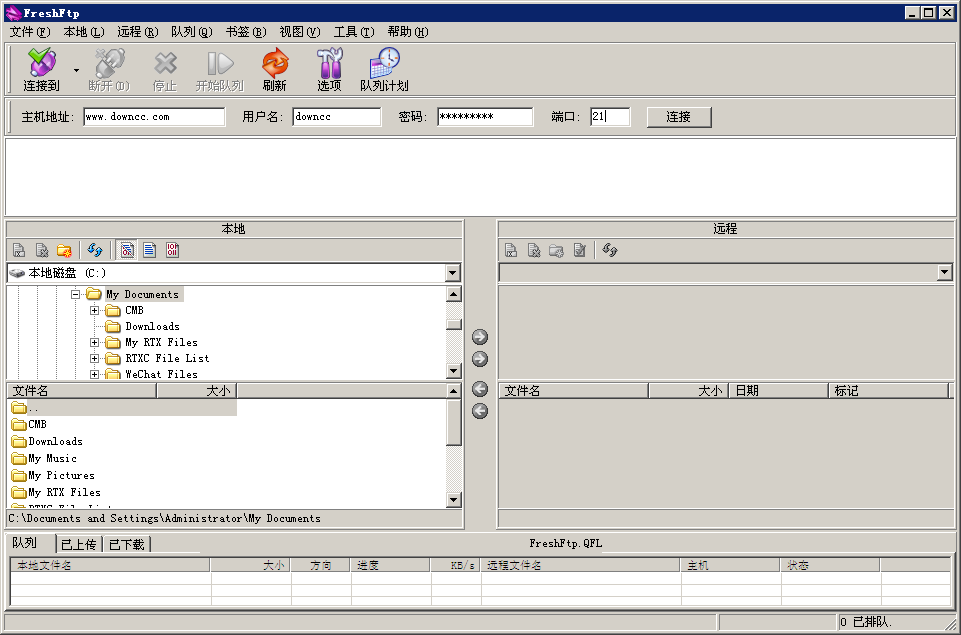
Task: Open the local drive dropdown showing 本地磁盘 (C:)
Action: [453, 272]
